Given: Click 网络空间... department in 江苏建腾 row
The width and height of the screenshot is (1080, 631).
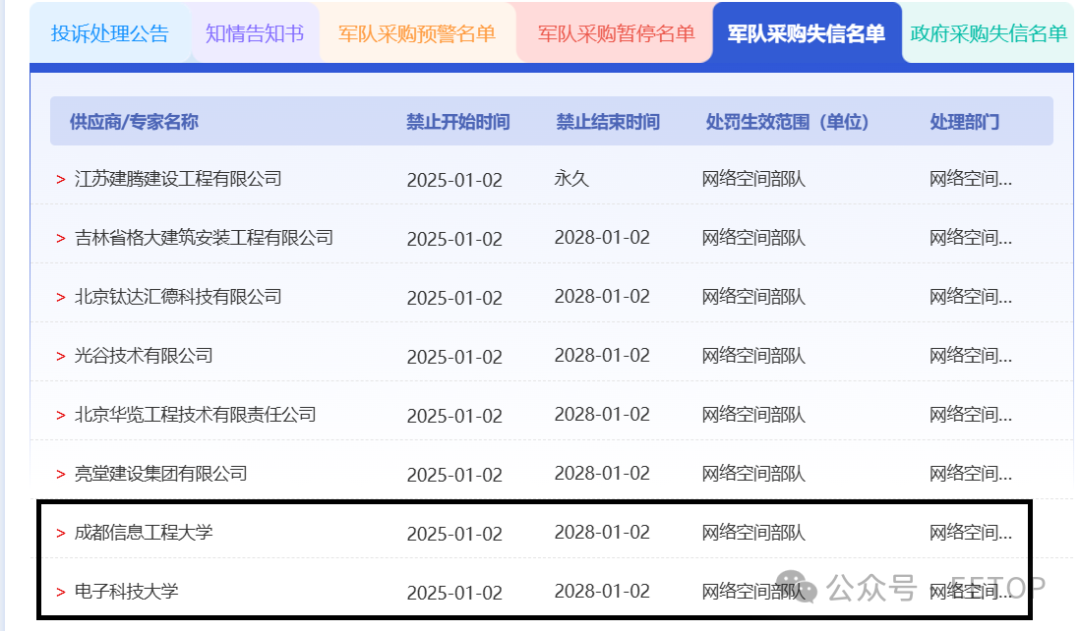Looking at the screenshot, I should tap(970, 179).
